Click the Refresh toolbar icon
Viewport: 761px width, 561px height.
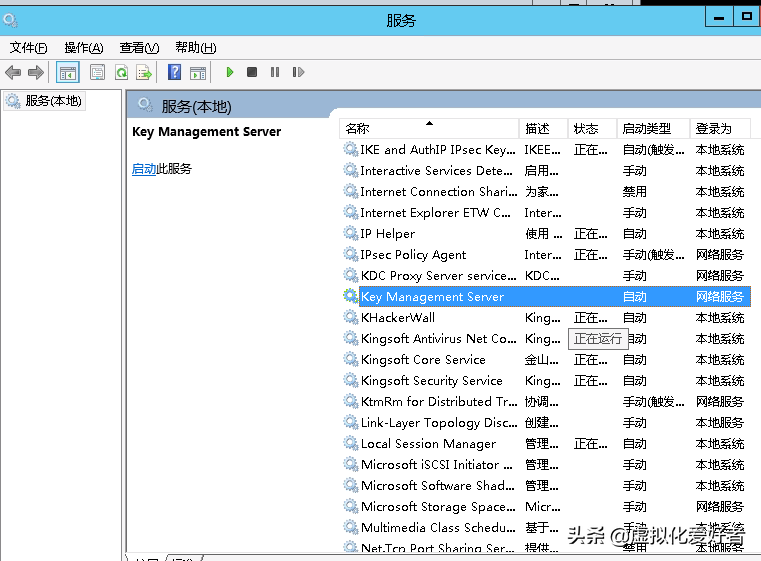121,73
